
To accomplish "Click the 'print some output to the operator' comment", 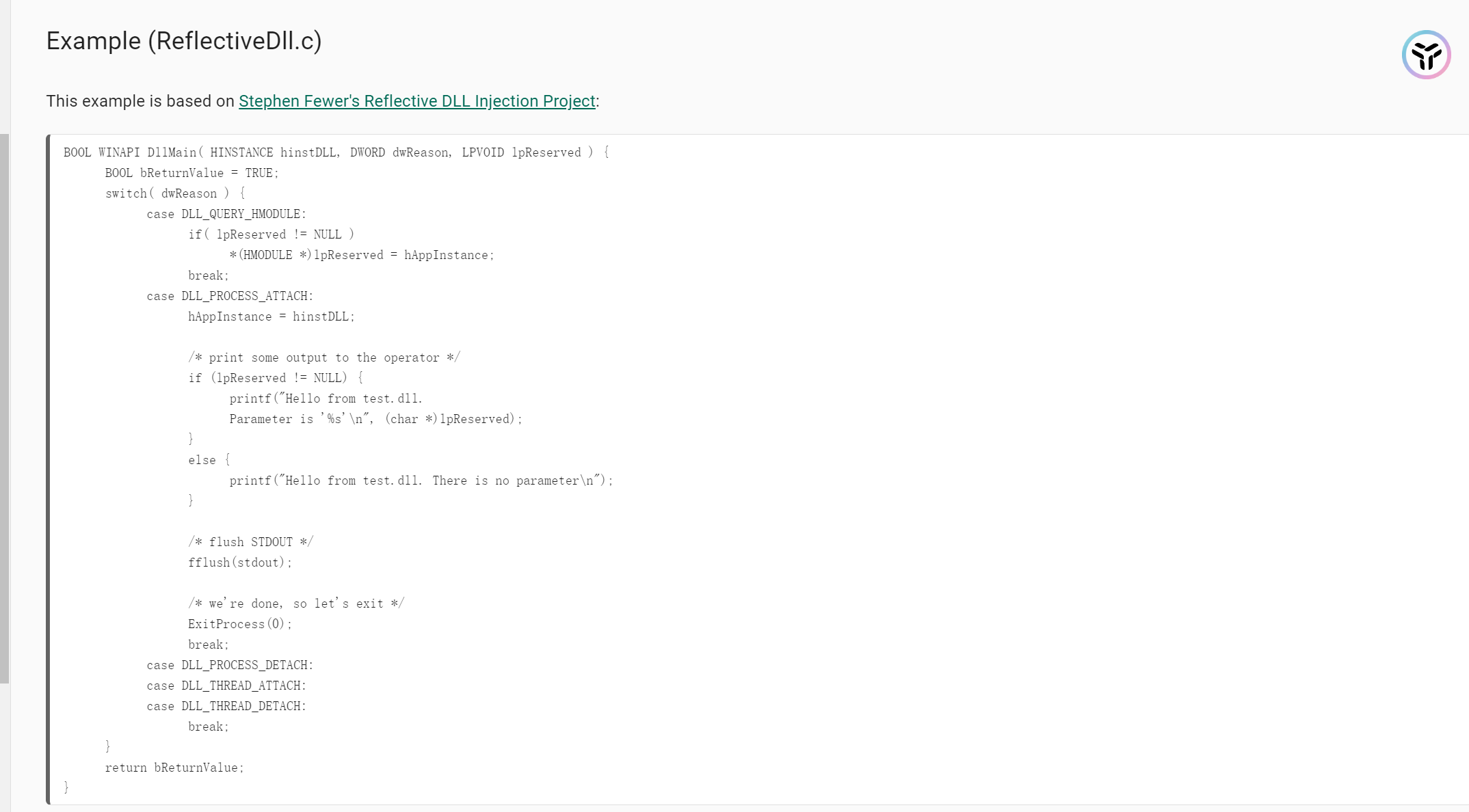I will pos(324,357).
